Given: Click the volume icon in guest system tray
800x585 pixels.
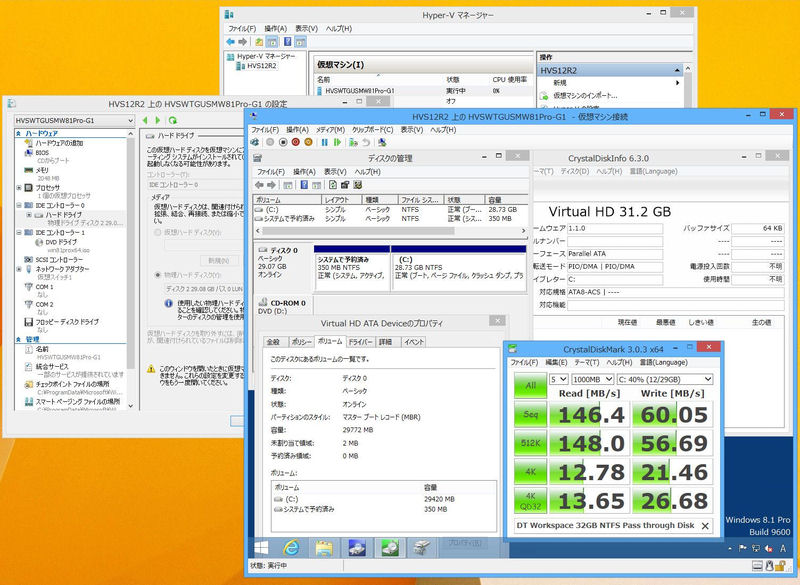Looking at the screenshot, I should [769, 549].
